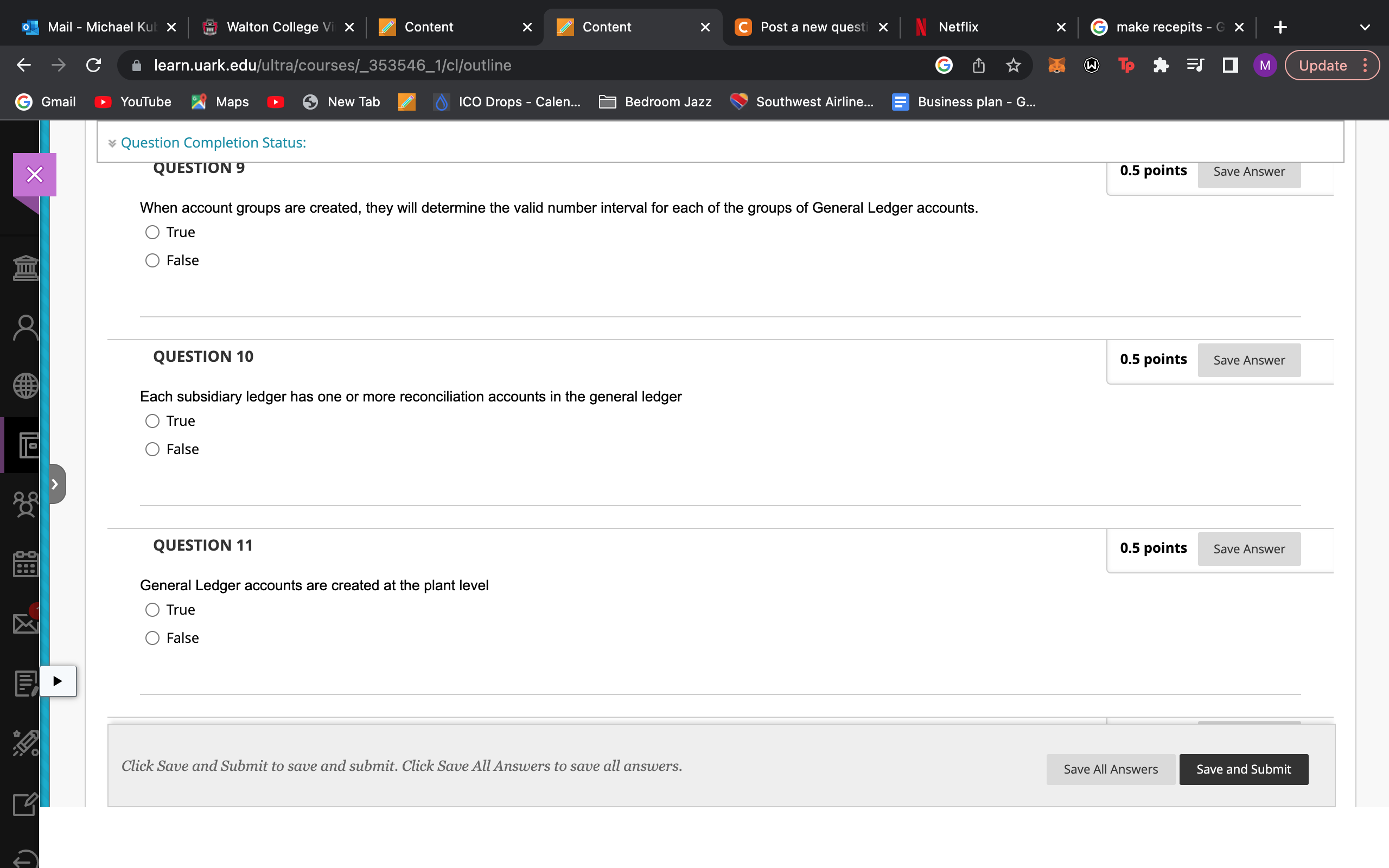
Task: Select True for Question 9
Action: tap(152, 233)
